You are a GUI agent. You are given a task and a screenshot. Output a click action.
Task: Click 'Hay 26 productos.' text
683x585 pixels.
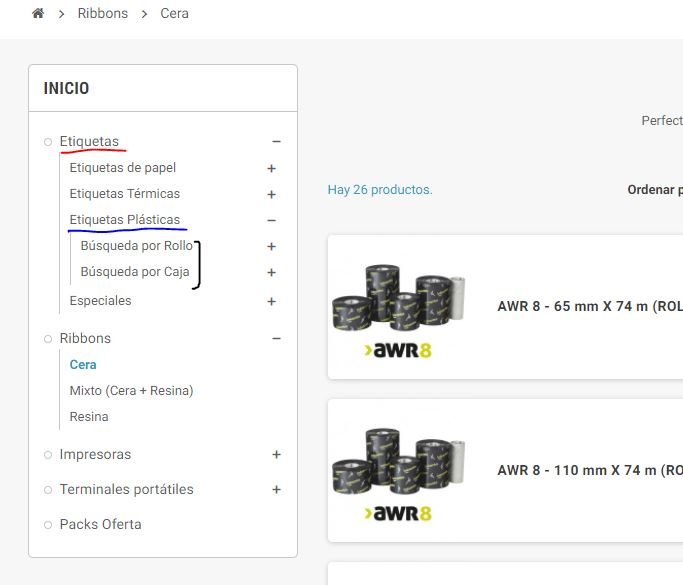click(380, 190)
